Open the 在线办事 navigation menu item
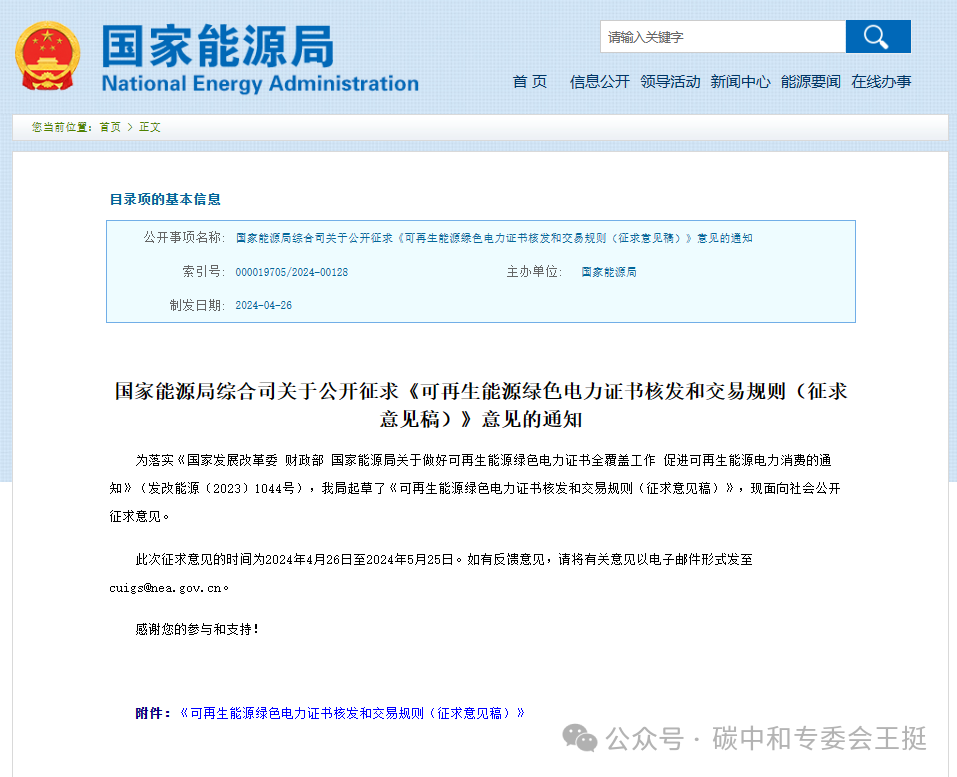The image size is (957, 777). [882, 82]
